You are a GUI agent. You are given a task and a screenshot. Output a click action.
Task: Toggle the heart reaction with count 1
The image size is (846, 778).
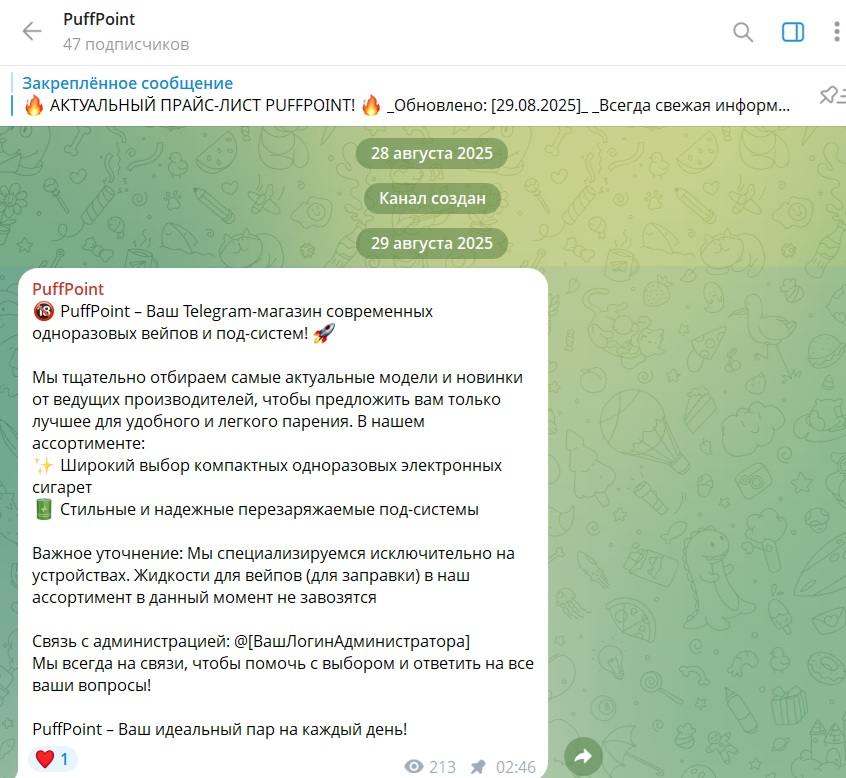tap(52, 759)
